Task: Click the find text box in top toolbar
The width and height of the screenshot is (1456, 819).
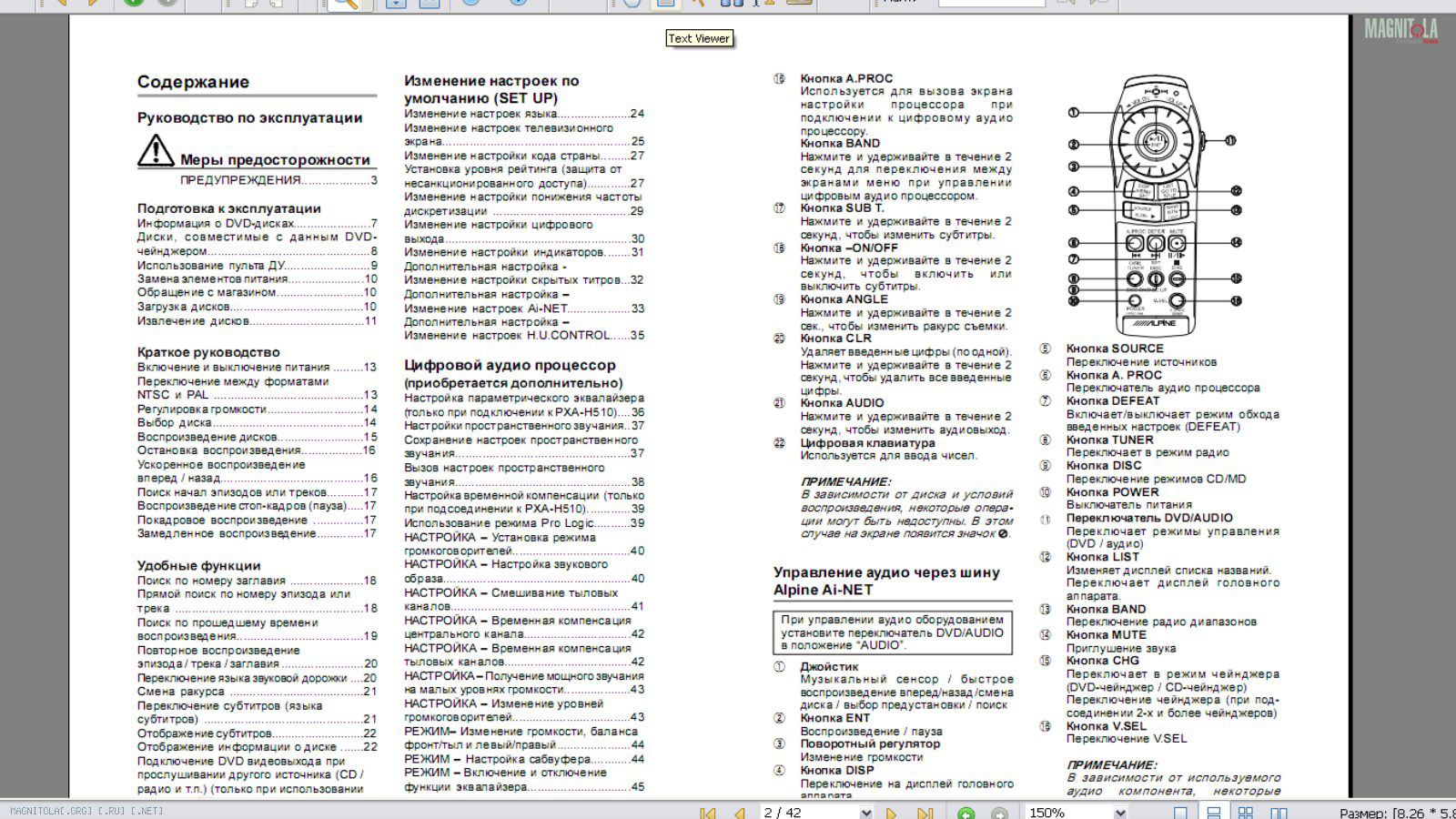Action: 992,3
